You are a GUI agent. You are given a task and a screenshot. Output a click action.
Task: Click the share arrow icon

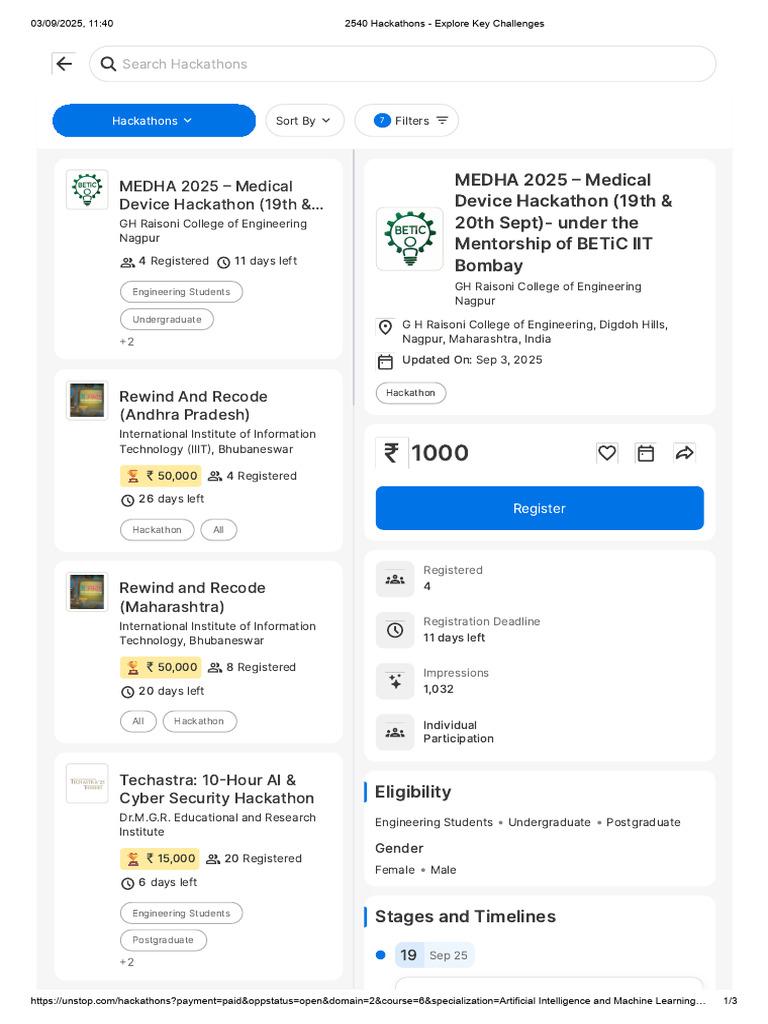tap(684, 453)
